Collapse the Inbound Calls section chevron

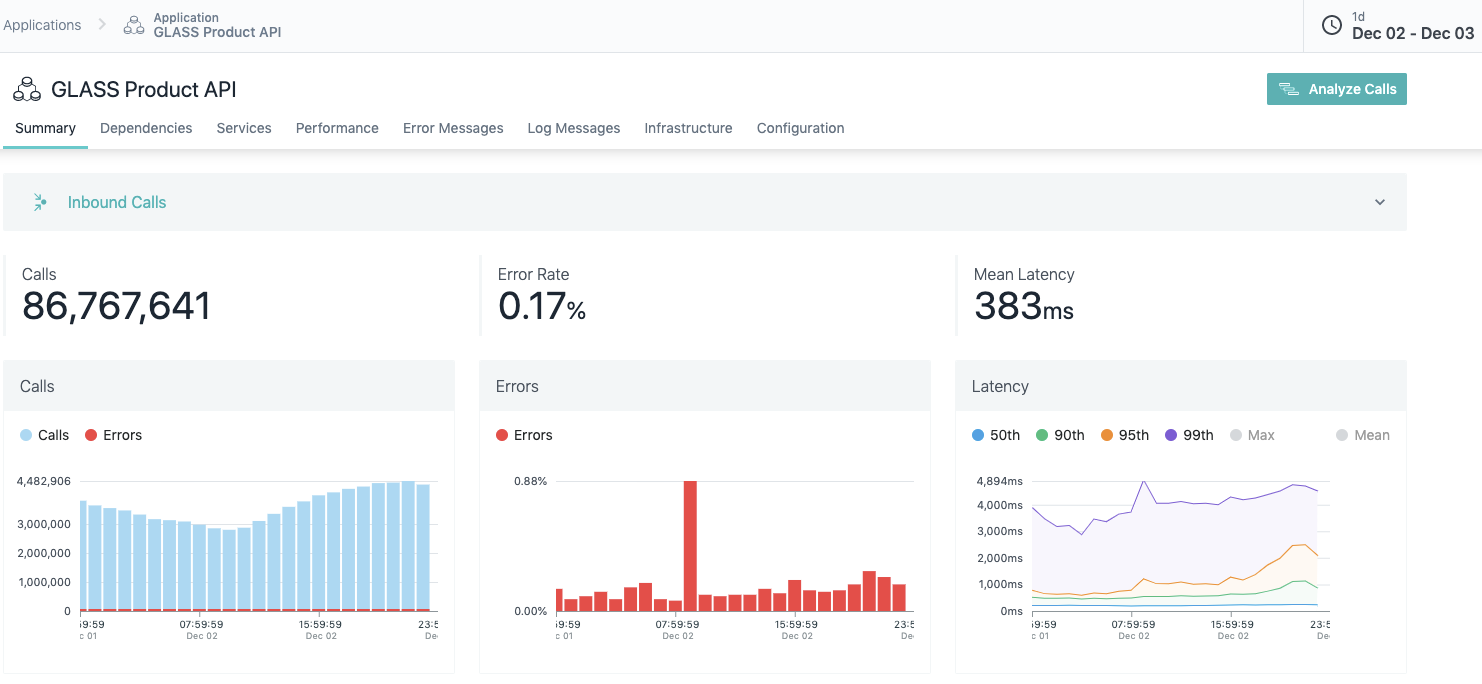tap(1380, 202)
